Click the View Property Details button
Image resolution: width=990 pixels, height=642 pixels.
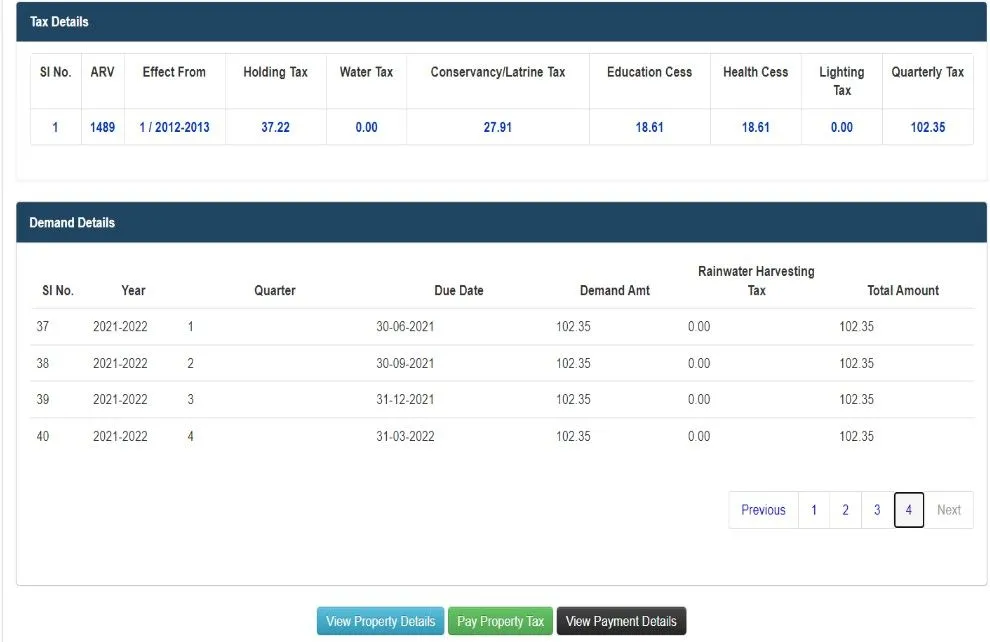tap(380, 621)
